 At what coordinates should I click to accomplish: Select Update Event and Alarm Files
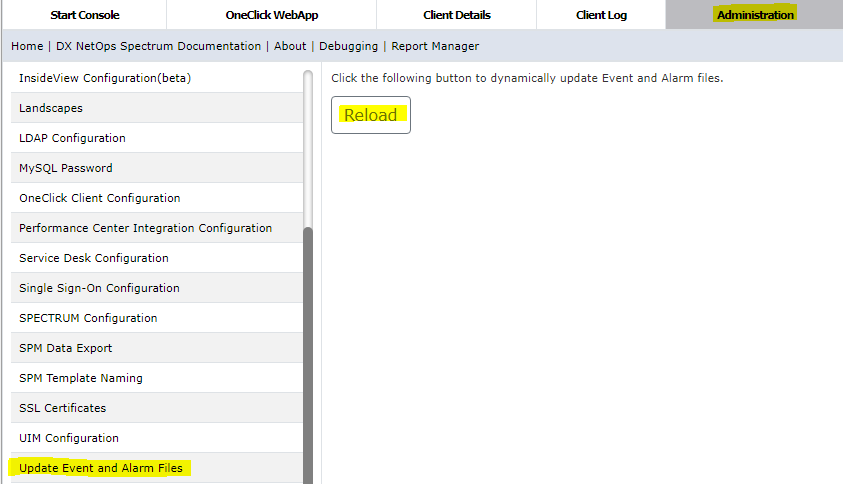click(157, 468)
